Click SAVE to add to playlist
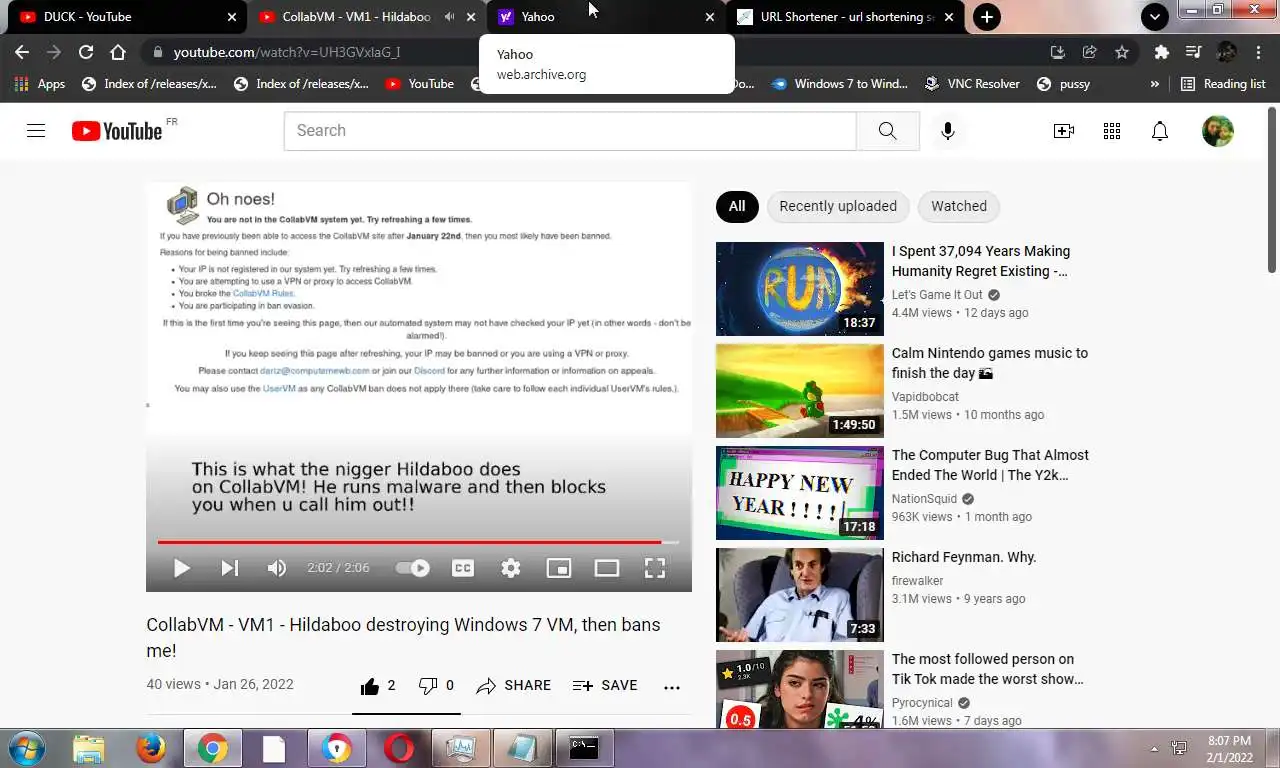This screenshot has width=1280, height=768. (x=605, y=685)
